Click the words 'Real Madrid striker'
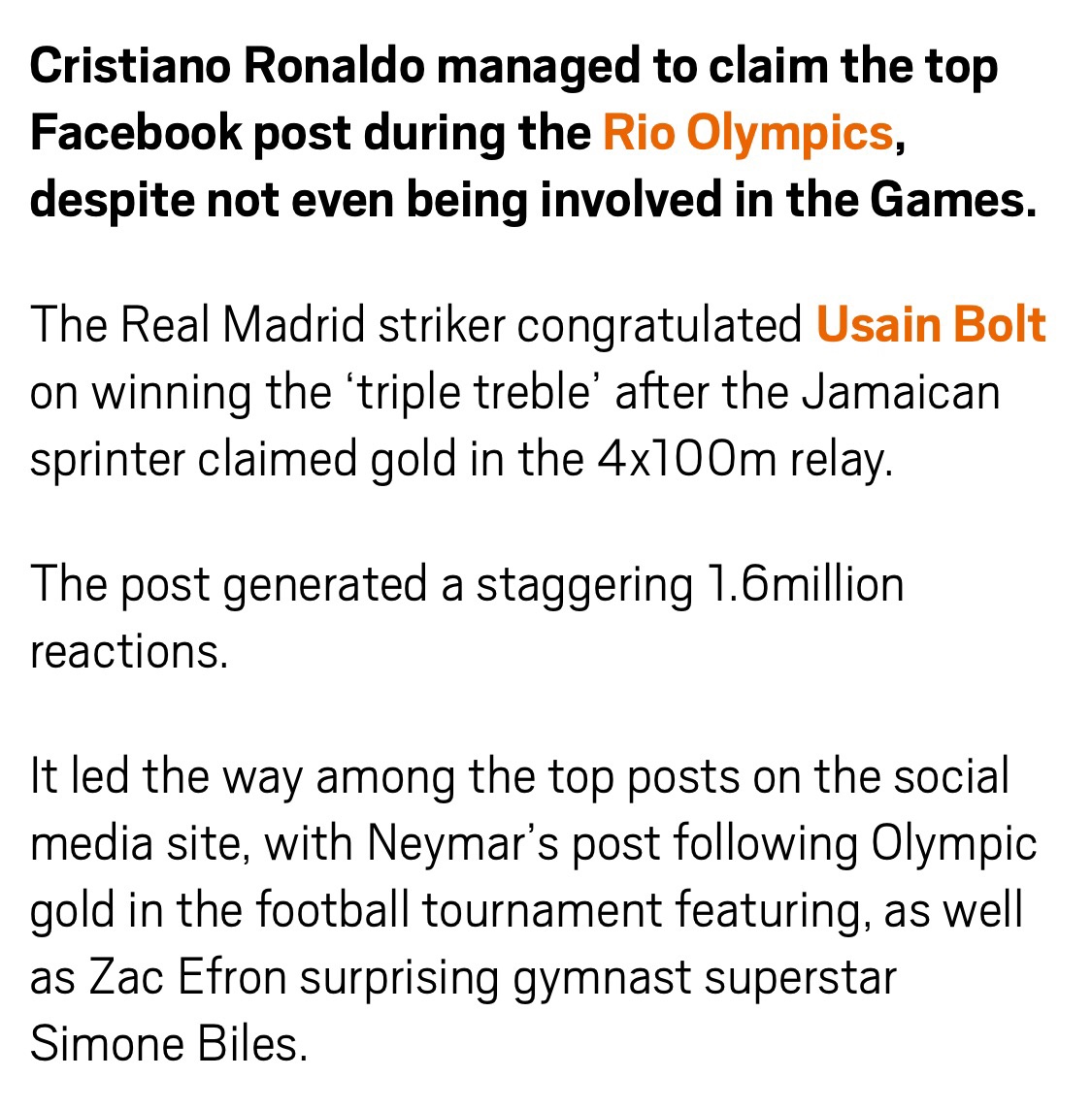The height and width of the screenshot is (1110, 1092). coord(313,326)
